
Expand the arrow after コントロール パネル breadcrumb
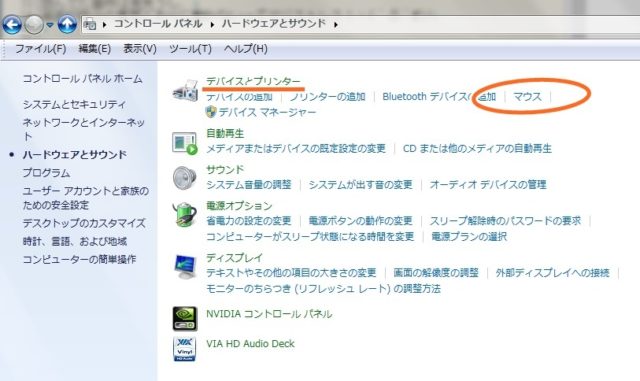pyautogui.click(x=212, y=25)
